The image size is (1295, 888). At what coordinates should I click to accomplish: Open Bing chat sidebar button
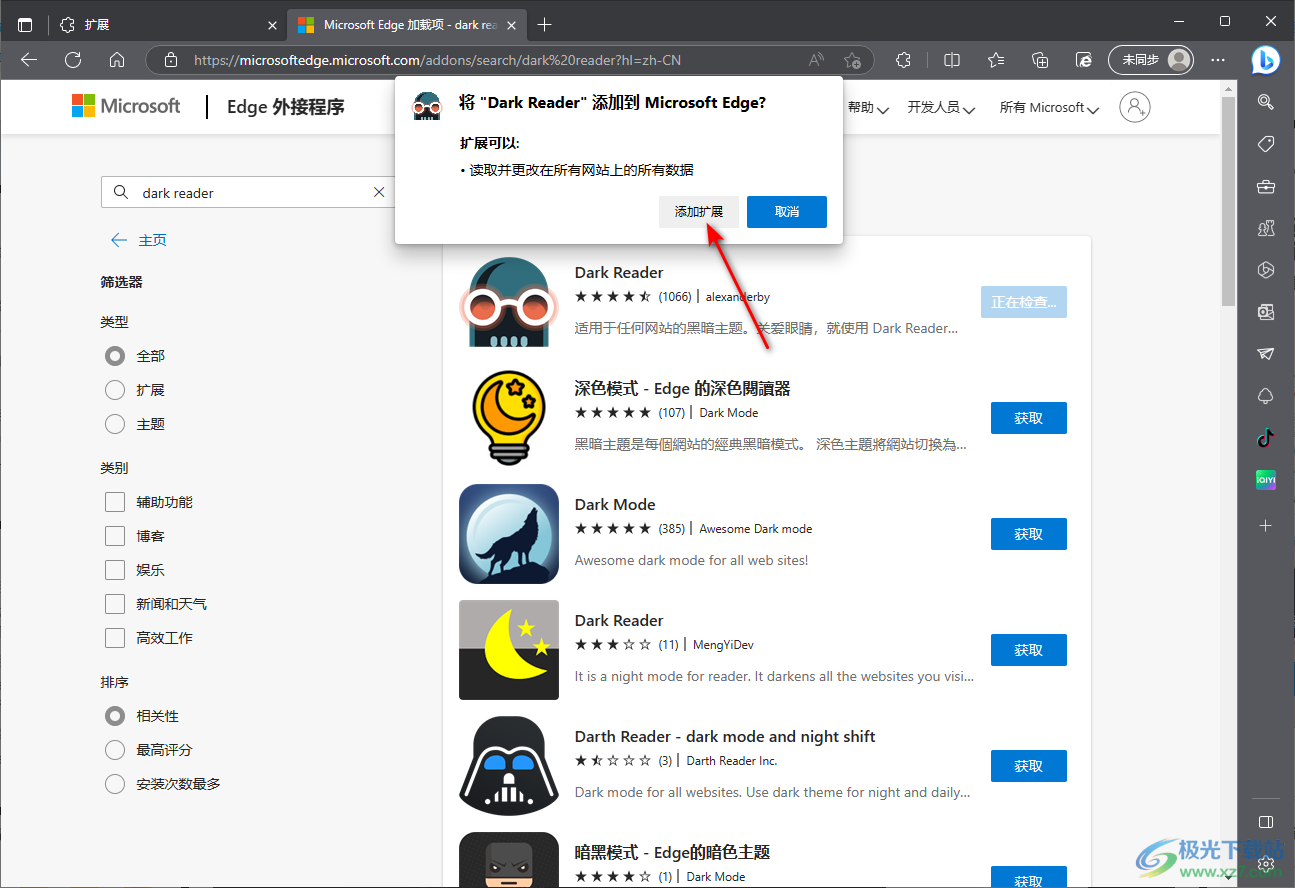point(1265,60)
